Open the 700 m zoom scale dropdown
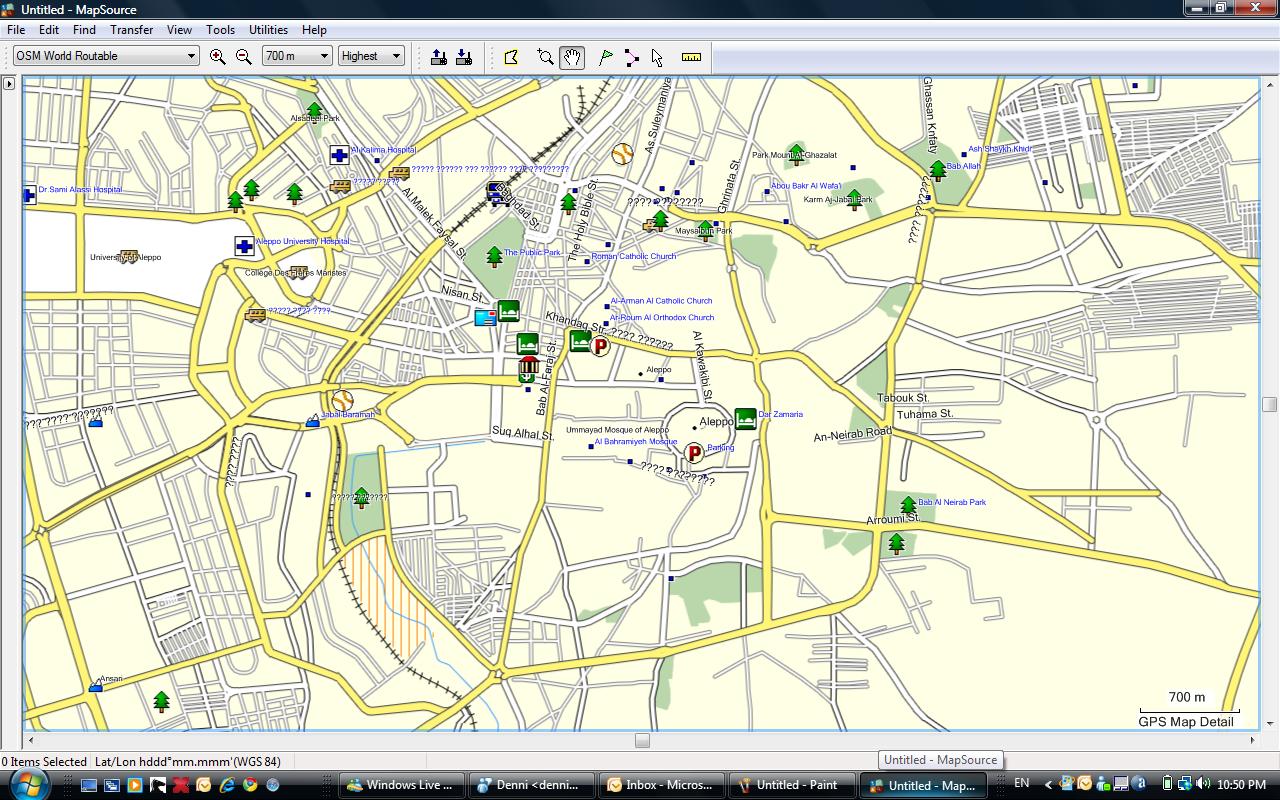1280x800 pixels. tap(297, 56)
